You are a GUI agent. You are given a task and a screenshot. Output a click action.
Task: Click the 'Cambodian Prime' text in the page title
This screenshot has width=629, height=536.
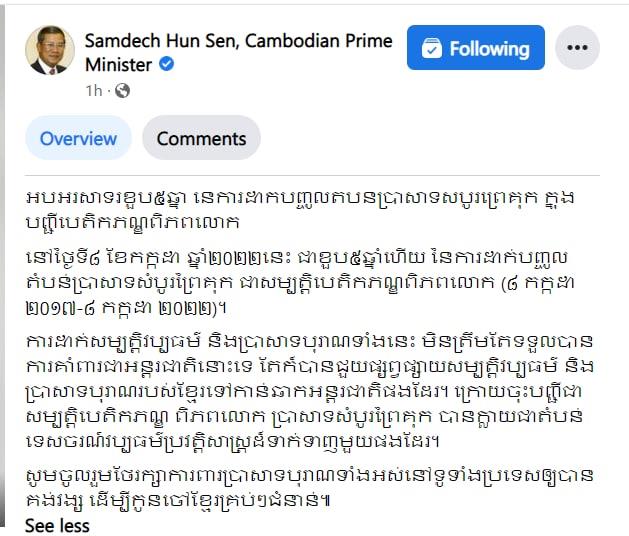coord(319,41)
